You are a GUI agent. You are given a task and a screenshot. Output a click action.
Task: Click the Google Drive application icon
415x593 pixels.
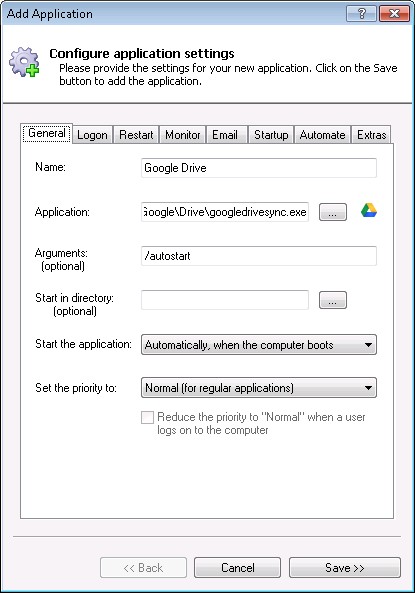point(369,211)
